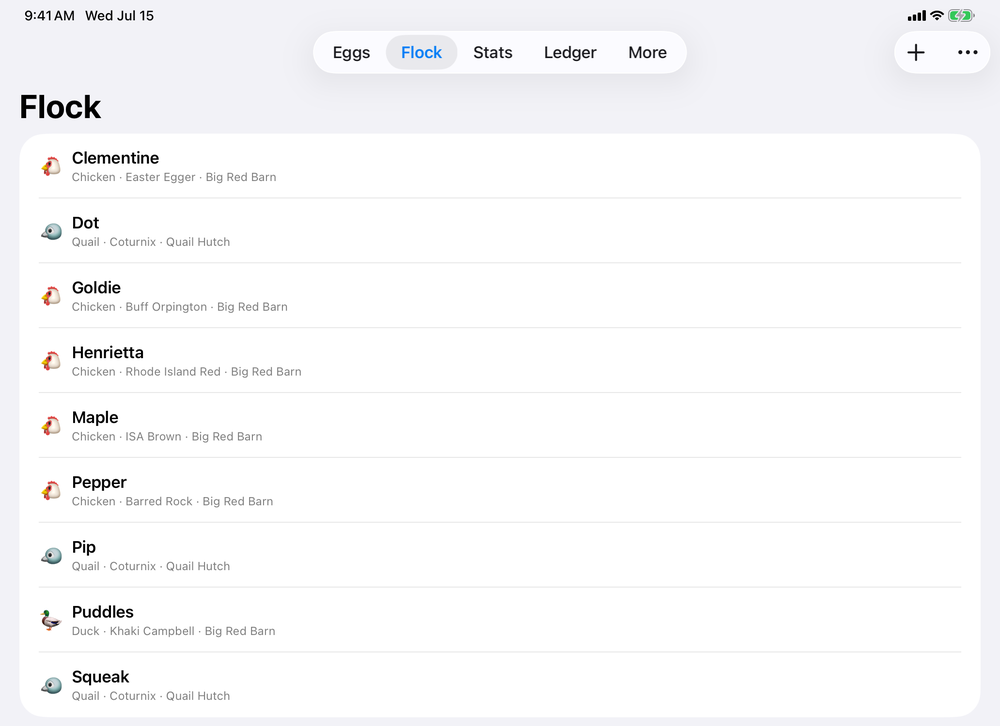Click 'Duck · Khaki Campbell · Big Red Barn'
The height and width of the screenshot is (726, 1000).
point(173,632)
